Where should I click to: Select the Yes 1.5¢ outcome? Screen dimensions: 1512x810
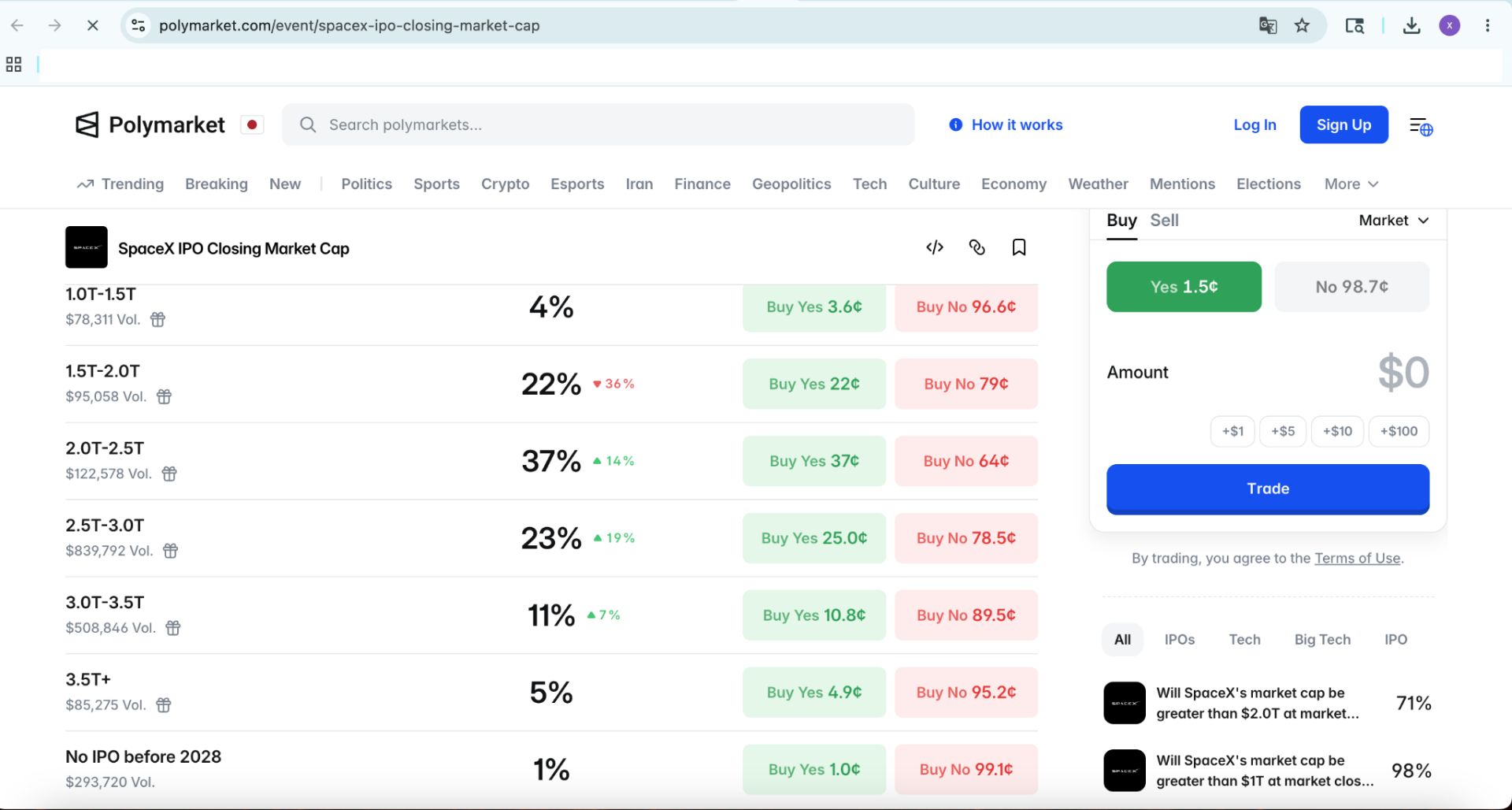(x=1184, y=287)
